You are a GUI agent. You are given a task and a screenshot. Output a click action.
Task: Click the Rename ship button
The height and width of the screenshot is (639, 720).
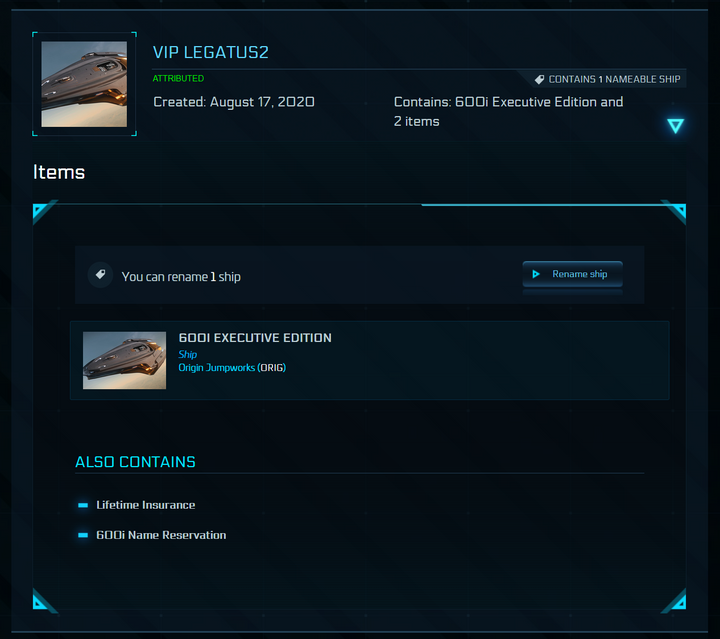point(572,274)
